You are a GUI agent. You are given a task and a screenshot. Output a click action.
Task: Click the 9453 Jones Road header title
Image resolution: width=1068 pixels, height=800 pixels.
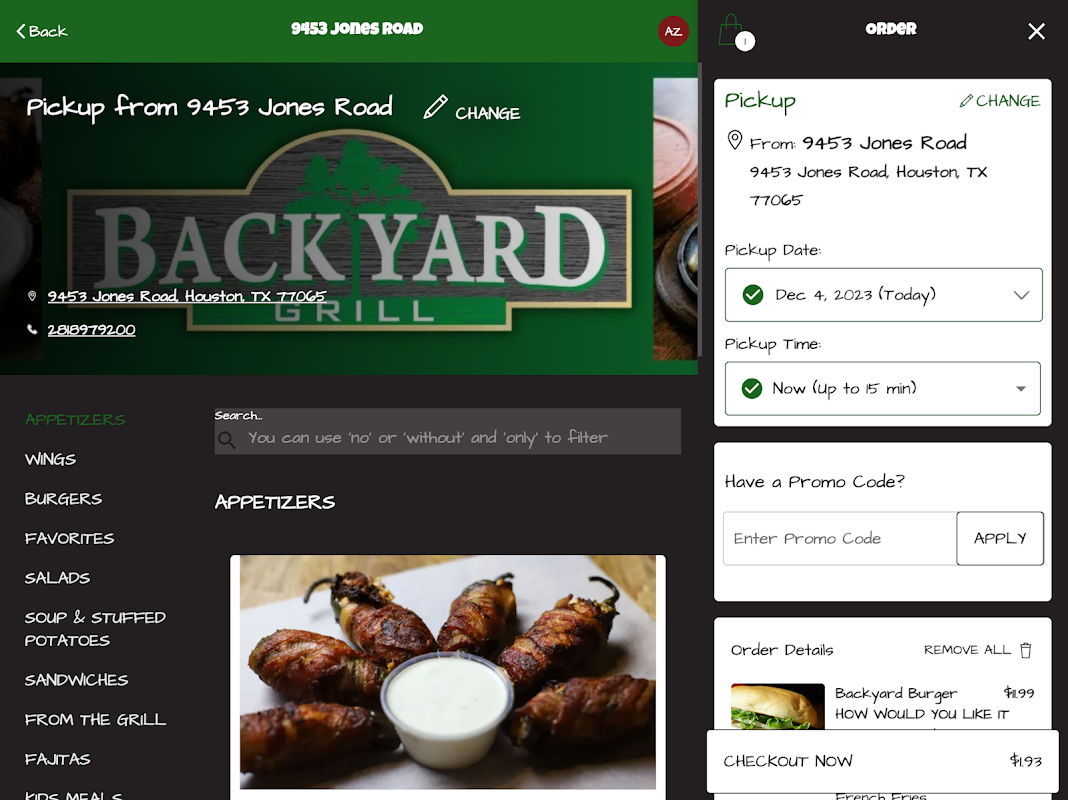[x=357, y=29]
